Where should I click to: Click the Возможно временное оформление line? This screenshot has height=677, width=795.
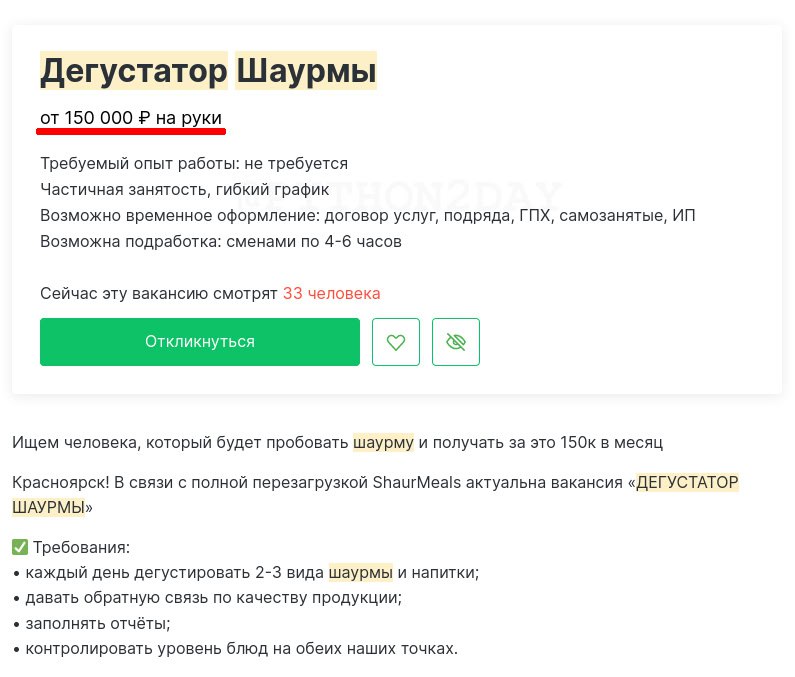(368, 216)
